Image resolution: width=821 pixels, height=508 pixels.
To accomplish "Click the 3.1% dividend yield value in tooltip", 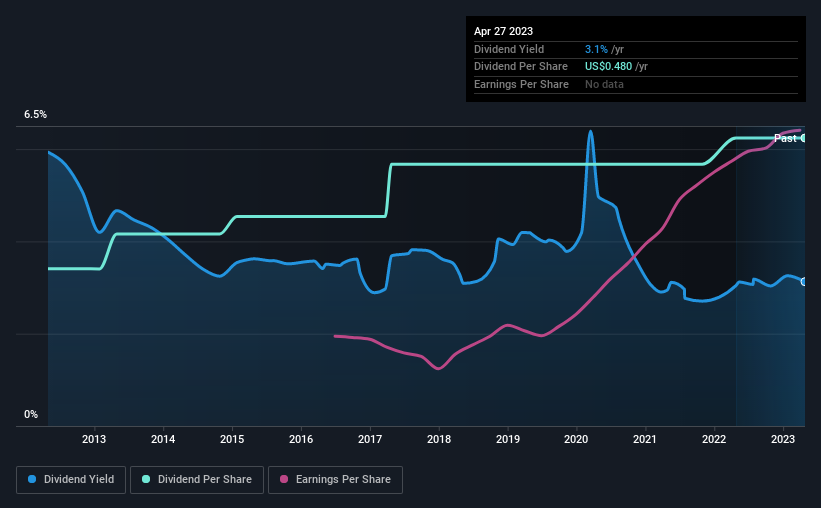I will pyautogui.click(x=596, y=49).
